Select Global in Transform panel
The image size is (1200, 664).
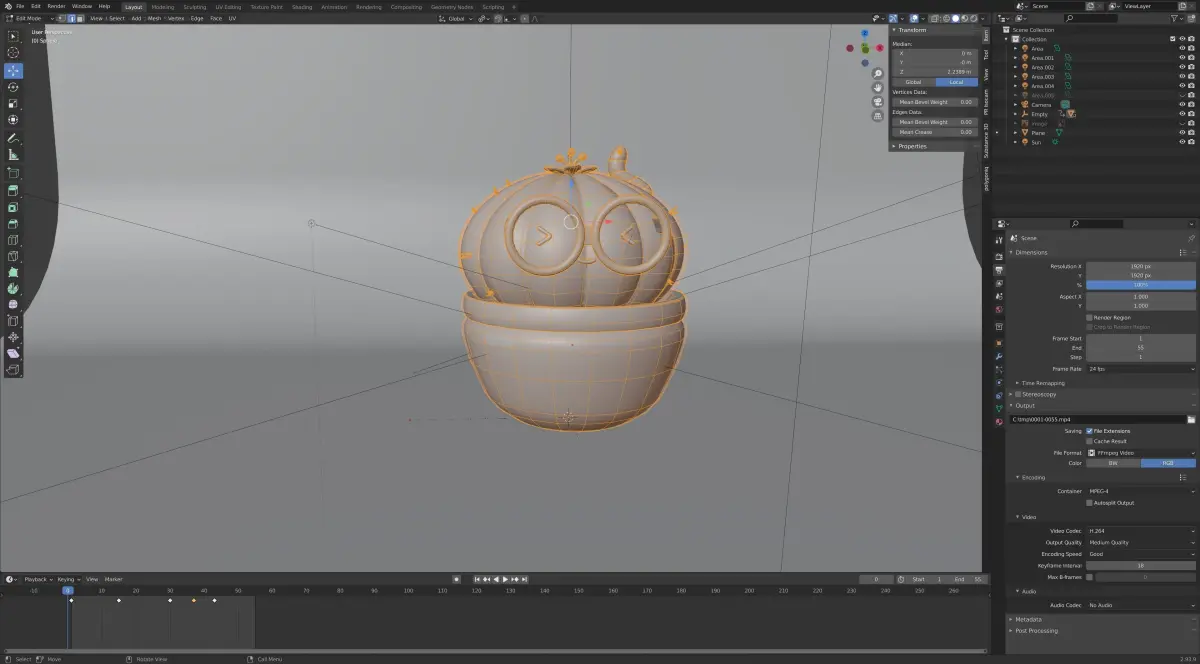[913, 82]
